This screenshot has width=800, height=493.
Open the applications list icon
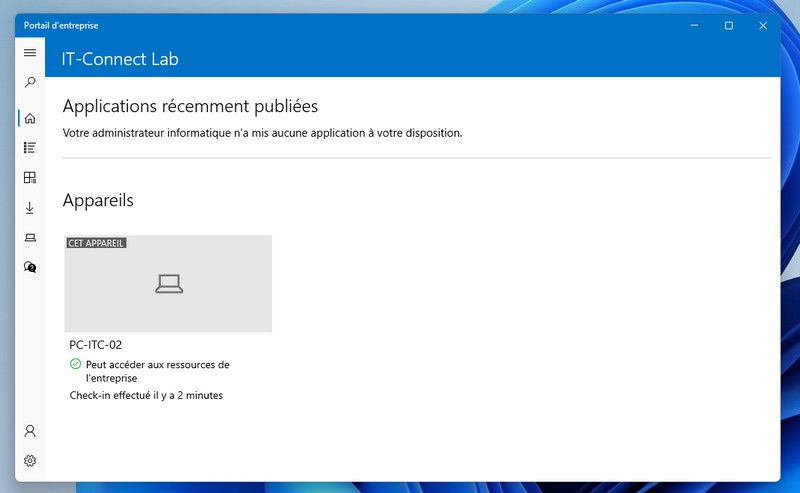click(30, 148)
